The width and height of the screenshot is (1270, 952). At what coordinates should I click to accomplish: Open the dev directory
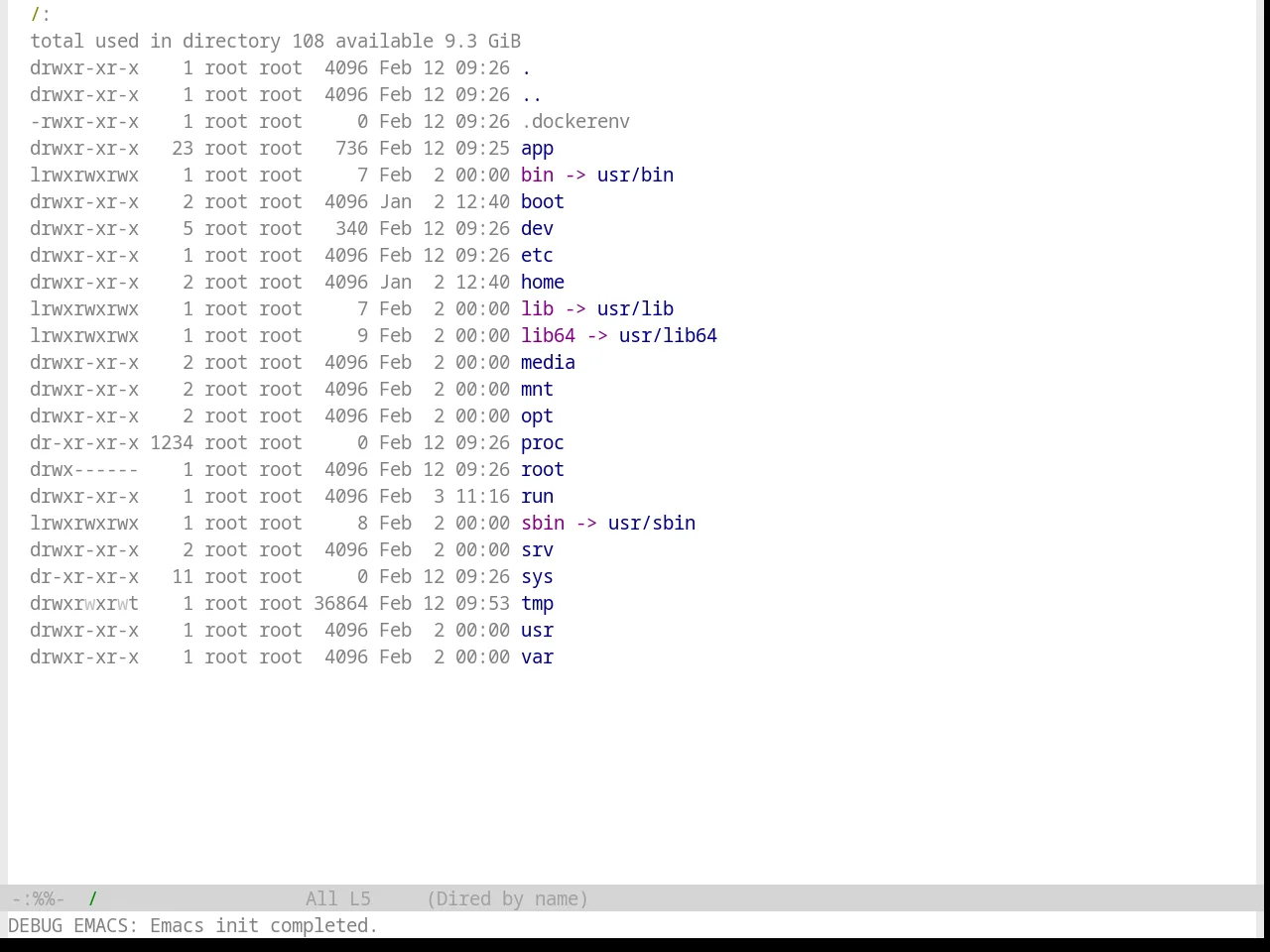[537, 229]
